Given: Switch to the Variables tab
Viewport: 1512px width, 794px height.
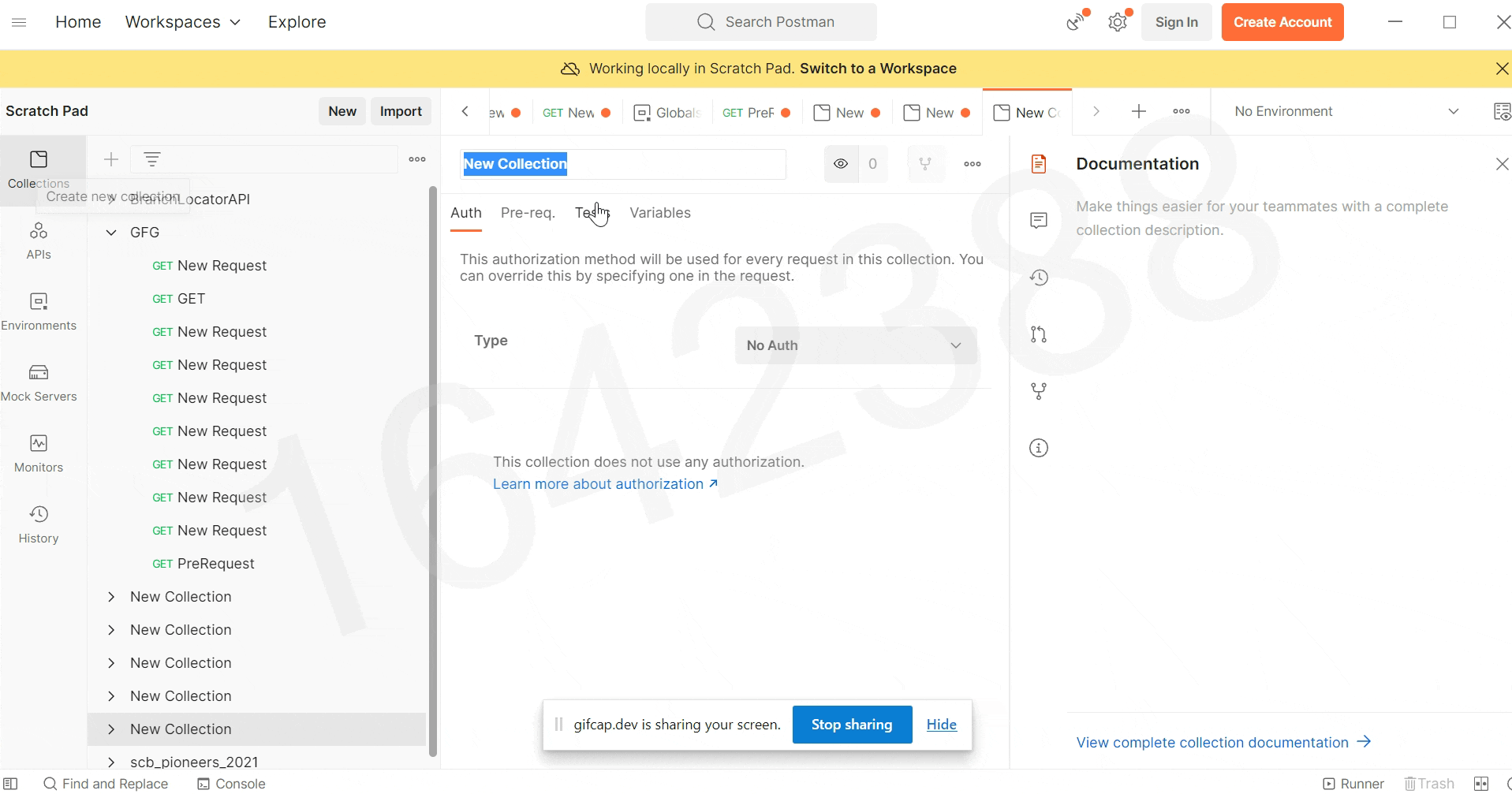Looking at the screenshot, I should pos(660,213).
